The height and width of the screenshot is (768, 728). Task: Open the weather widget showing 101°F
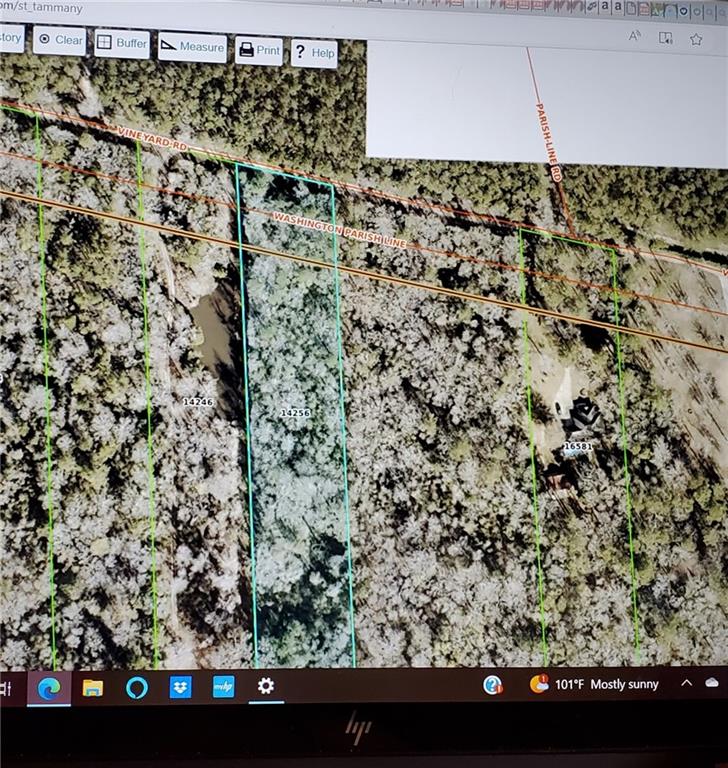(x=594, y=684)
